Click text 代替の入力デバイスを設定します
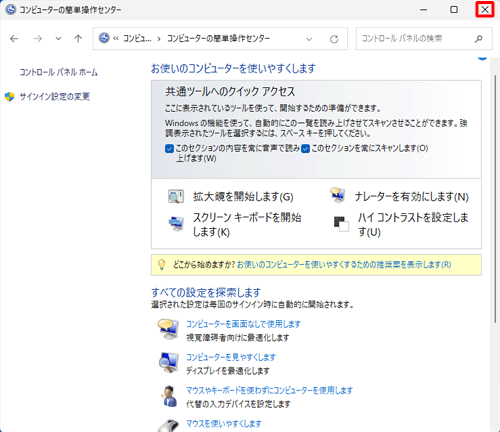Image resolution: width=500 pixels, height=432 pixels. (x=238, y=404)
